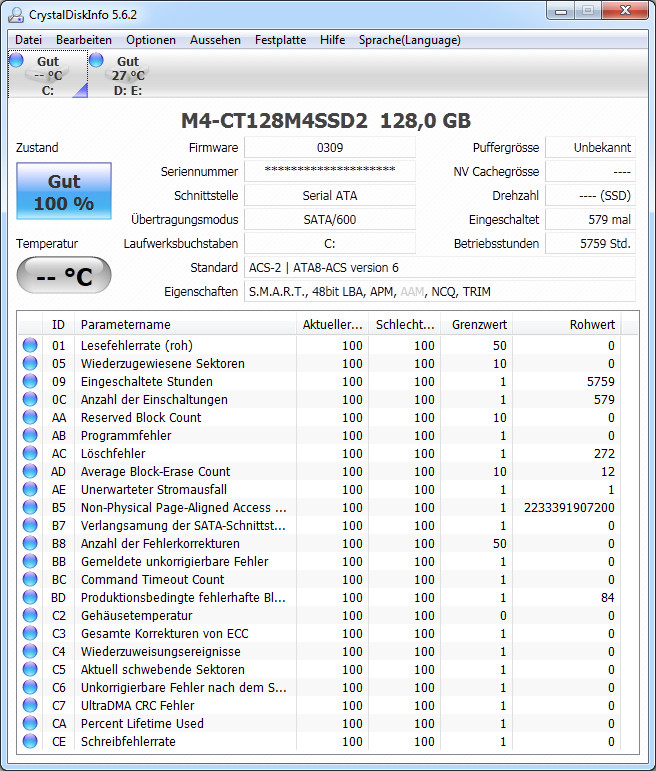Click the raw value 272 for Löschfehler

(604, 453)
